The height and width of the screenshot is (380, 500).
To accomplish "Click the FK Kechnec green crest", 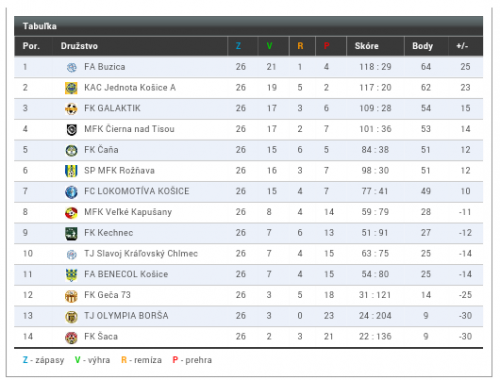I will tap(71, 233).
